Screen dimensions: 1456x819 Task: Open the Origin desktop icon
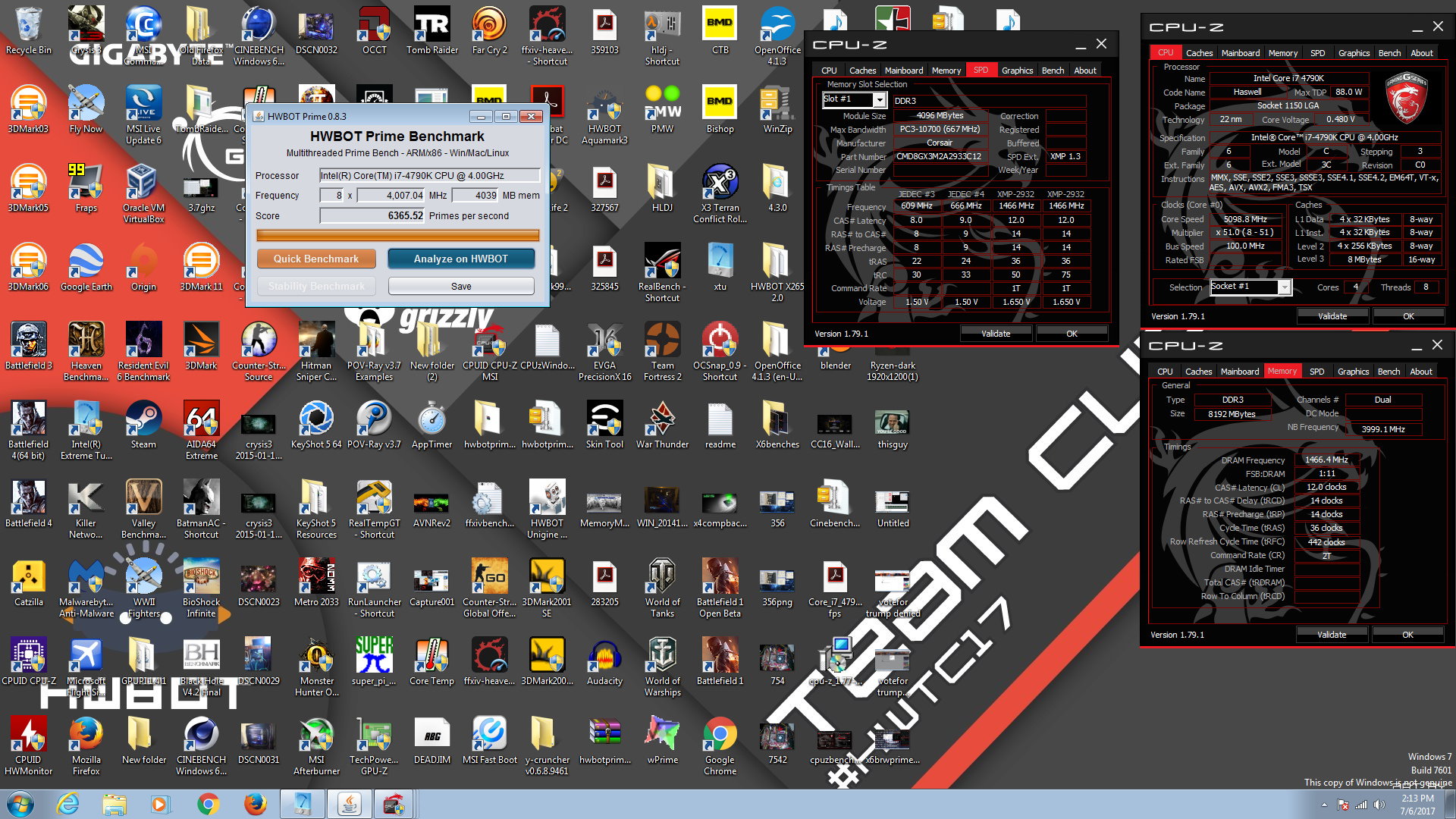143,267
